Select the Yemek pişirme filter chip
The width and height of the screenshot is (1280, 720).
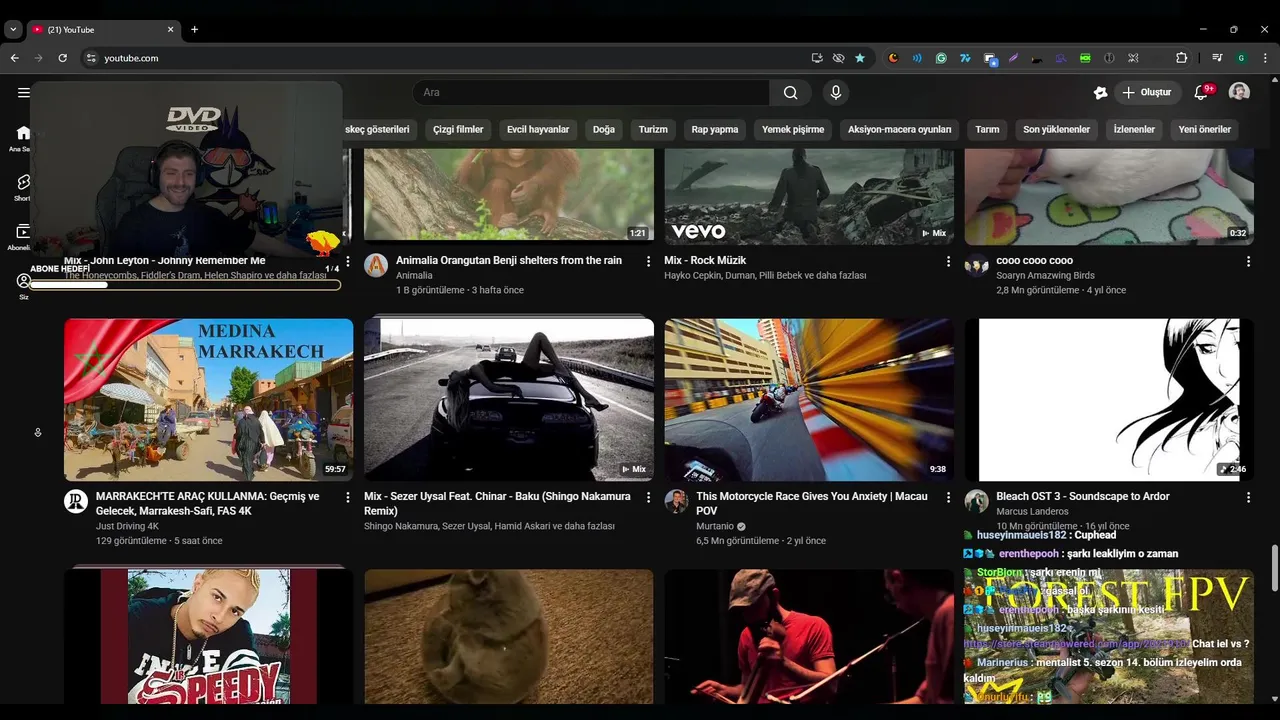click(793, 129)
